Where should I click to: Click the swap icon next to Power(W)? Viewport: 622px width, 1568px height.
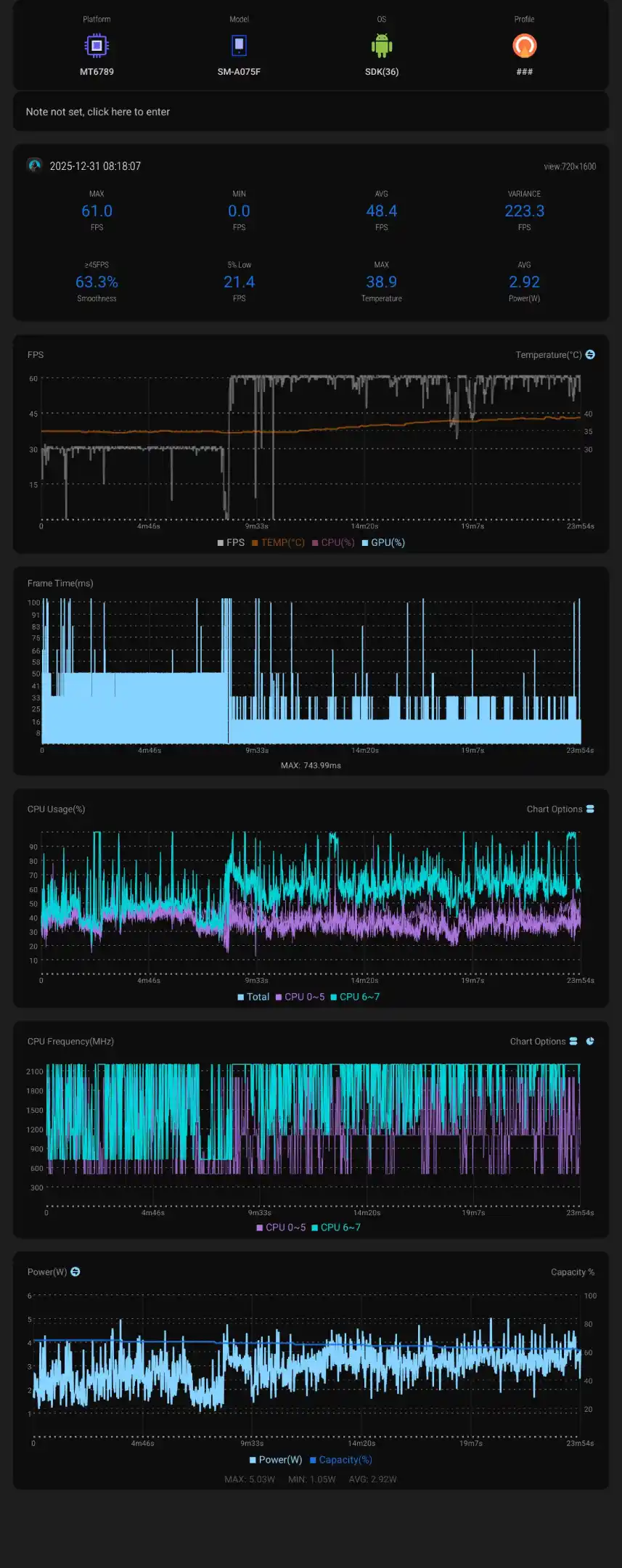75,1271
